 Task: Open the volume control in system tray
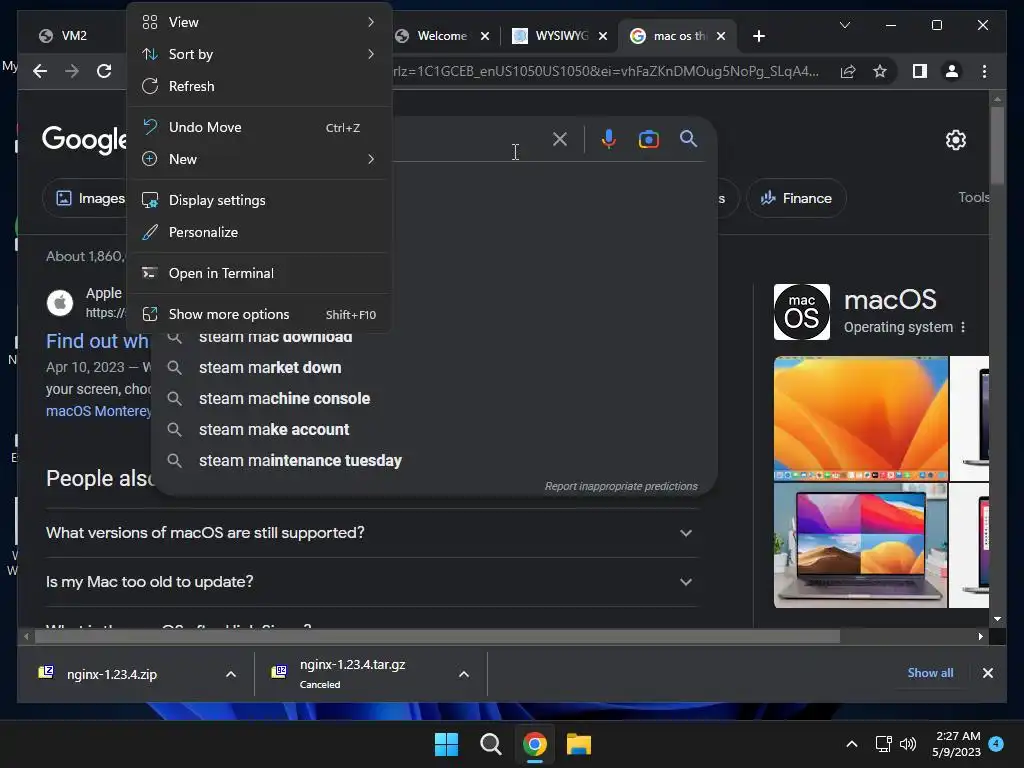(x=908, y=744)
